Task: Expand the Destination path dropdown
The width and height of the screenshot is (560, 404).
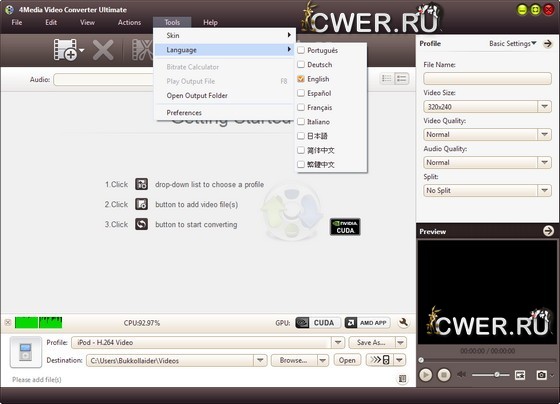Action: pos(260,360)
